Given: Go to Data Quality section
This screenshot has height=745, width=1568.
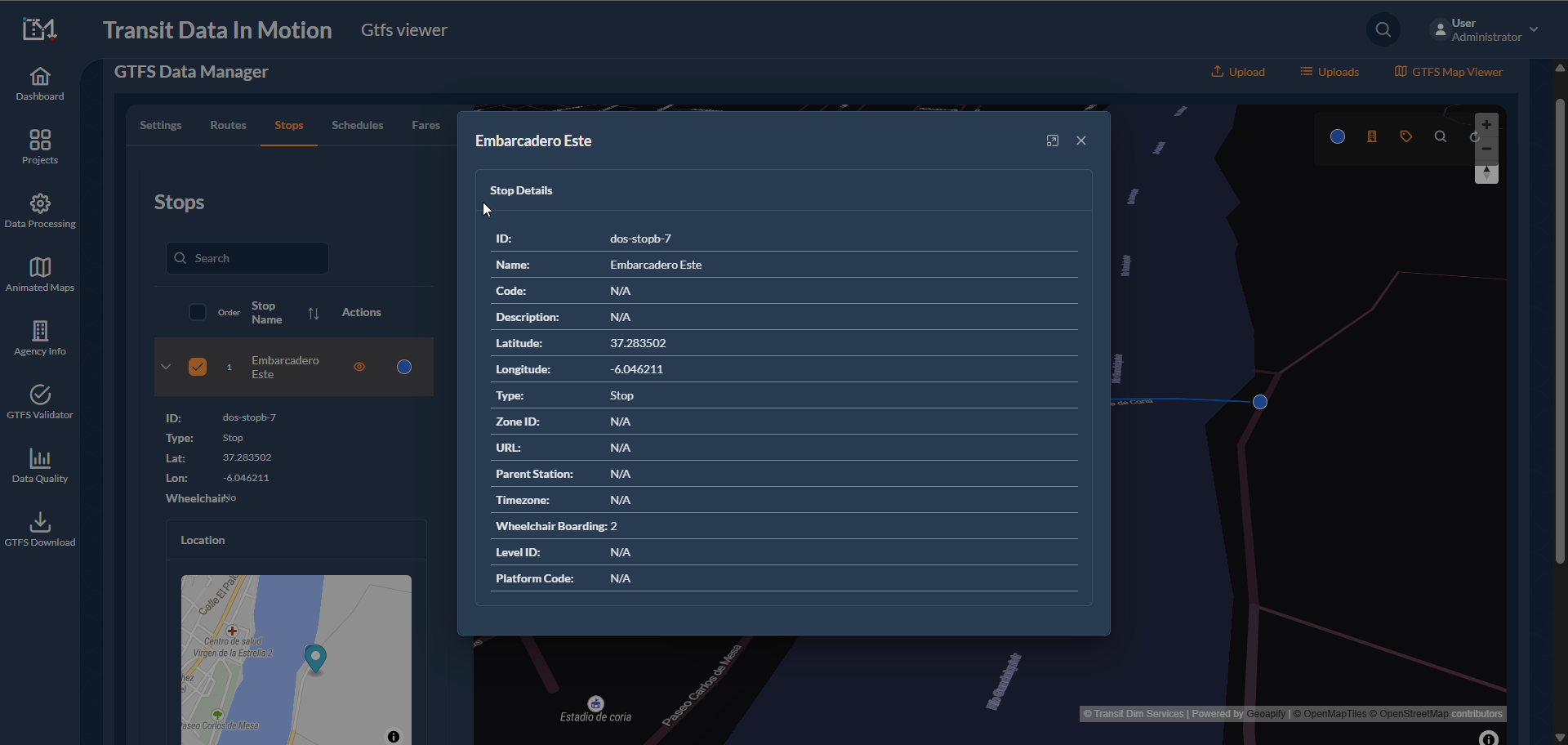Looking at the screenshot, I should 40,466.
